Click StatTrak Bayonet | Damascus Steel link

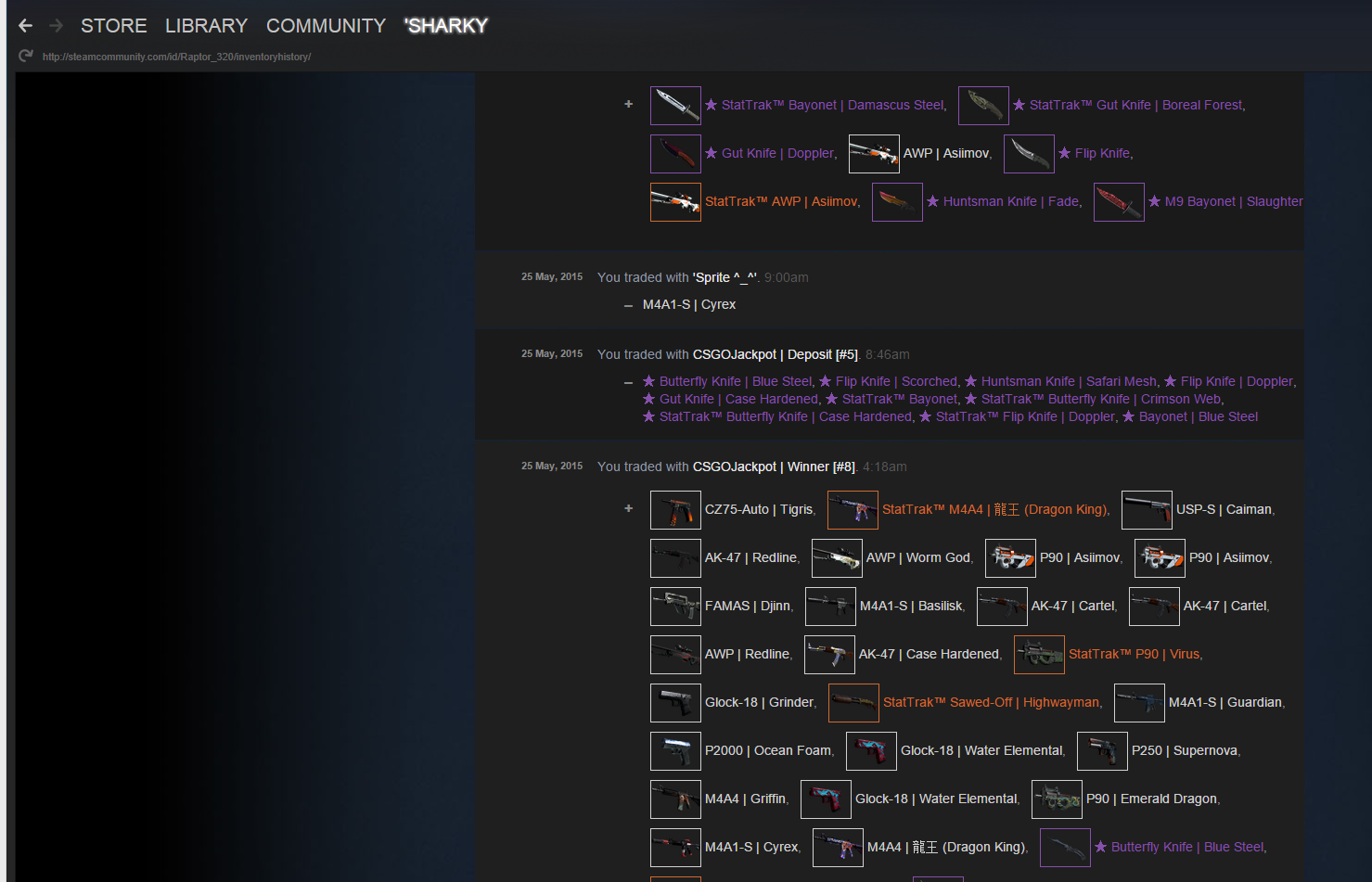tap(825, 105)
